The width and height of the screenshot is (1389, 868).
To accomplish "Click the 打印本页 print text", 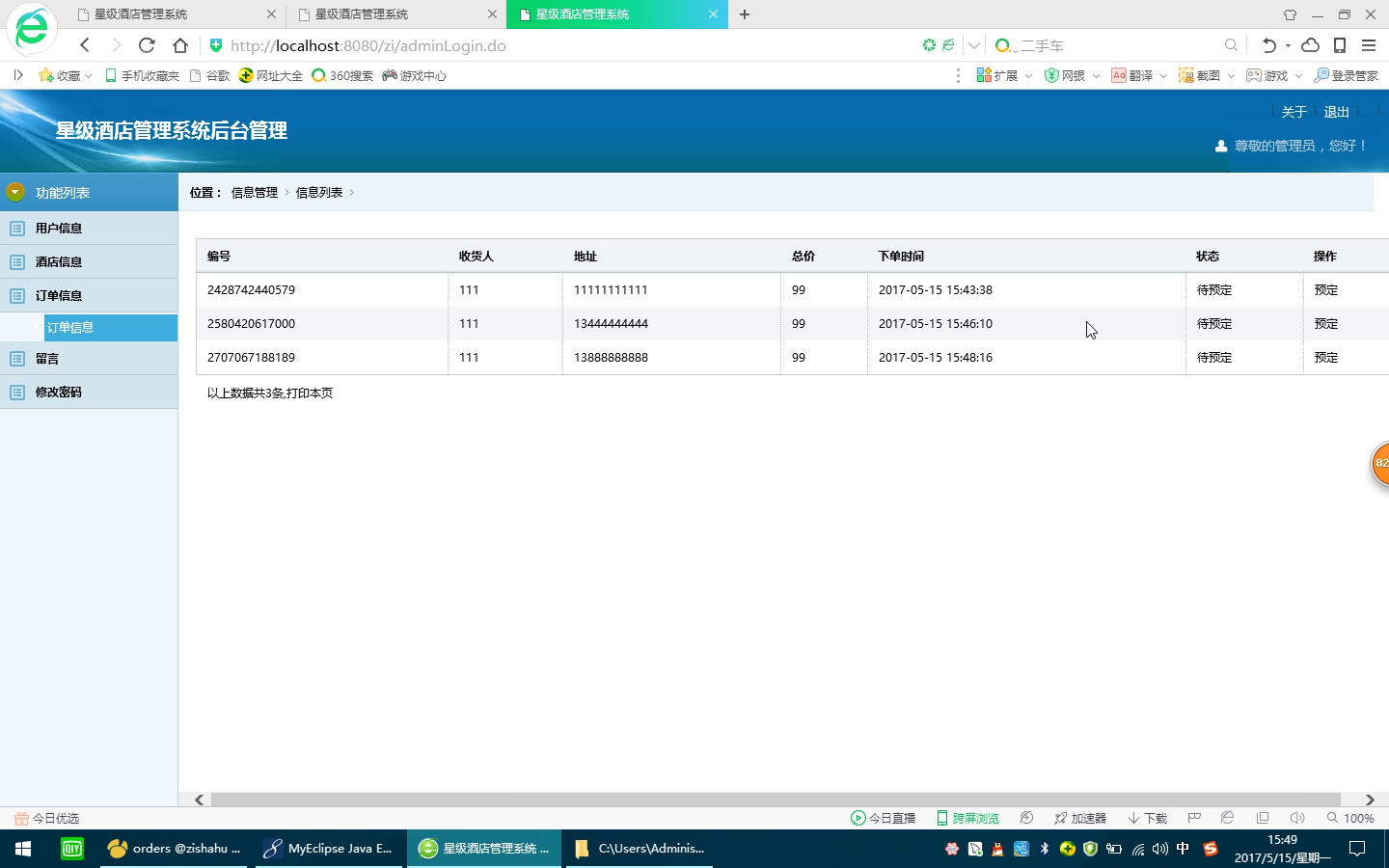I will click(x=310, y=393).
